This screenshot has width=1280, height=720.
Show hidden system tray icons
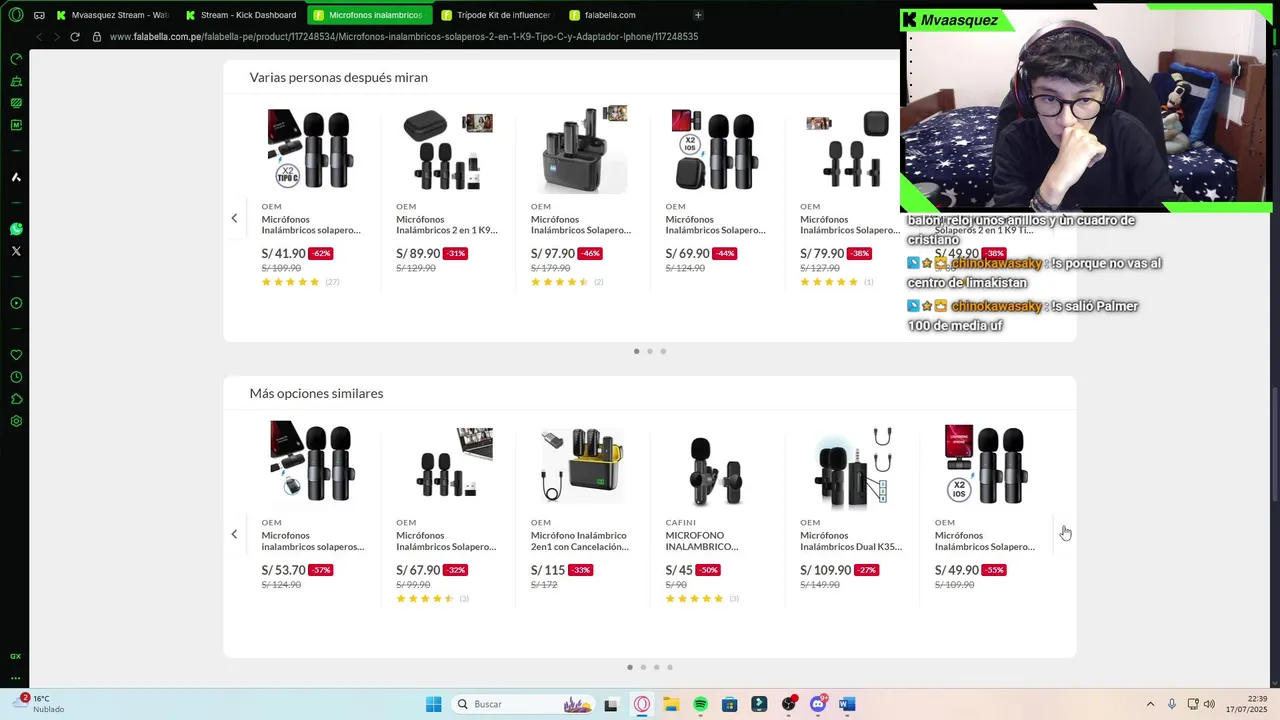(x=1150, y=704)
